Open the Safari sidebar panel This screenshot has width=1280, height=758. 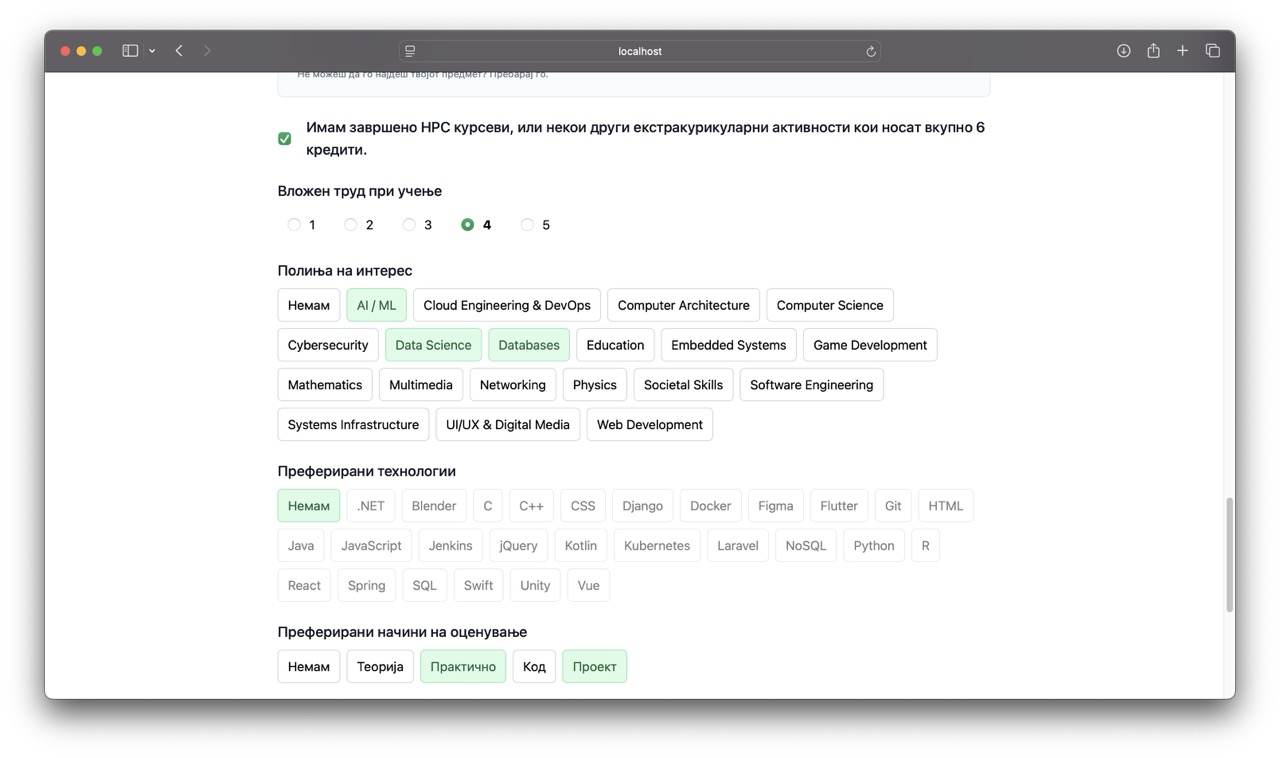[130, 51]
